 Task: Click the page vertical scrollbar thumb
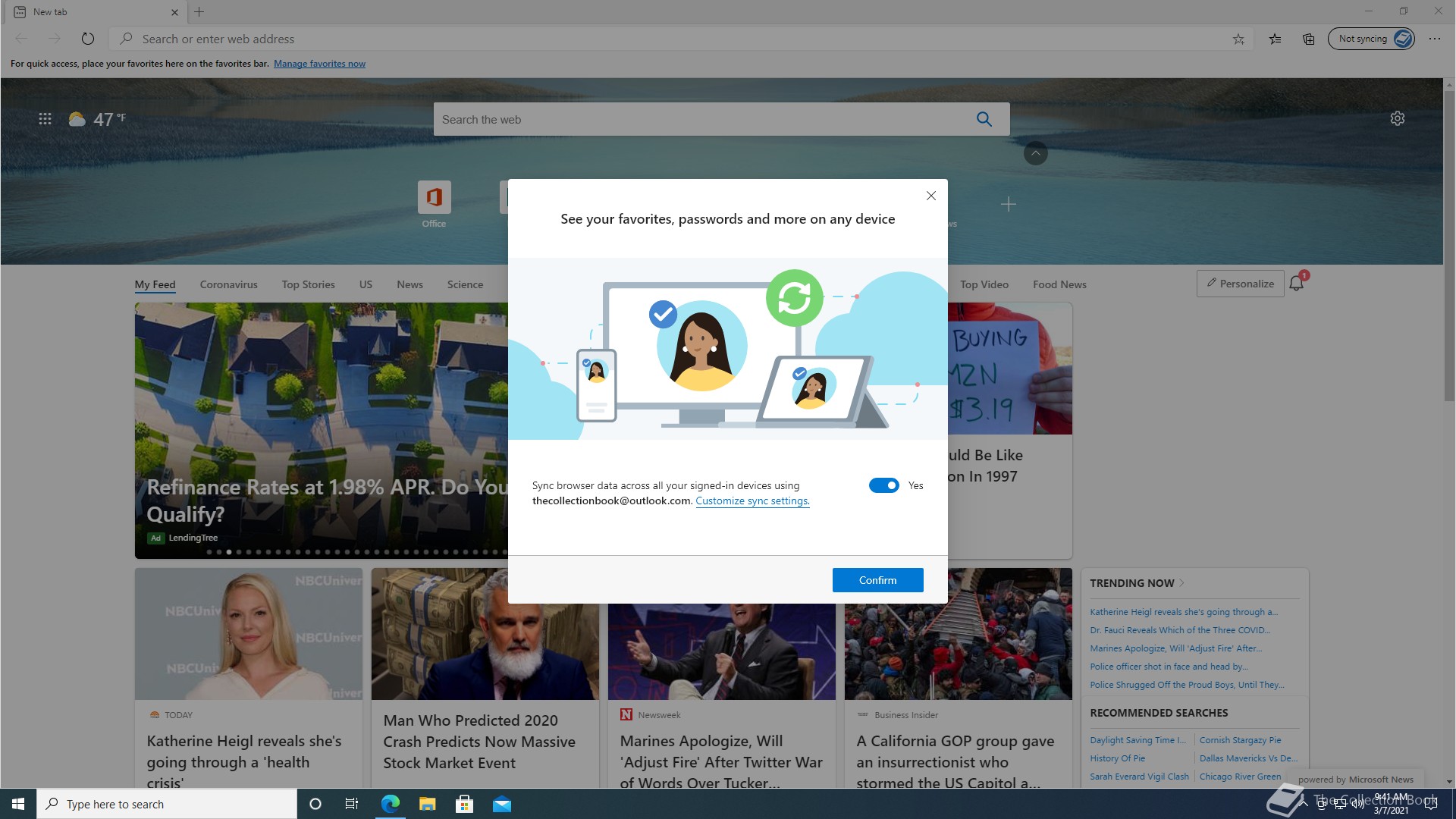click(x=1449, y=246)
